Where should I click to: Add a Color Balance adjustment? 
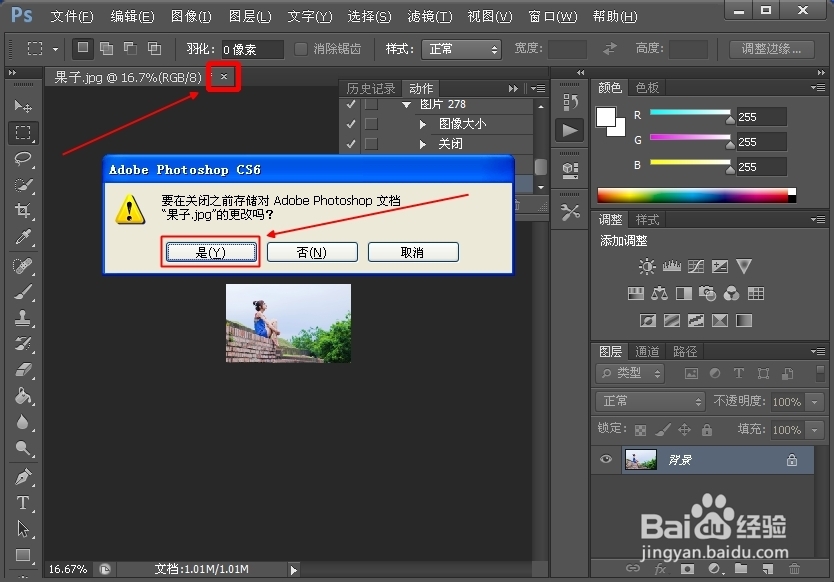click(x=660, y=293)
